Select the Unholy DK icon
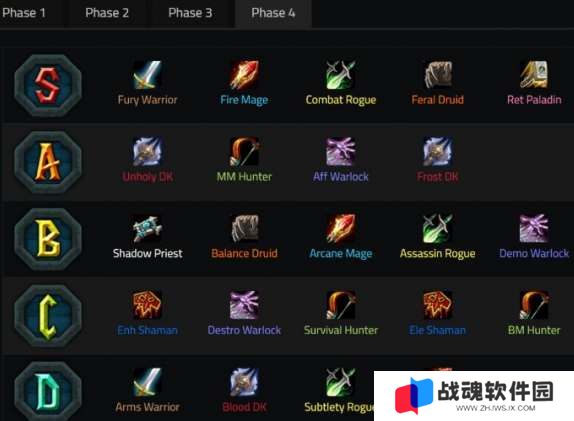The height and width of the screenshot is (421, 574). point(147,152)
